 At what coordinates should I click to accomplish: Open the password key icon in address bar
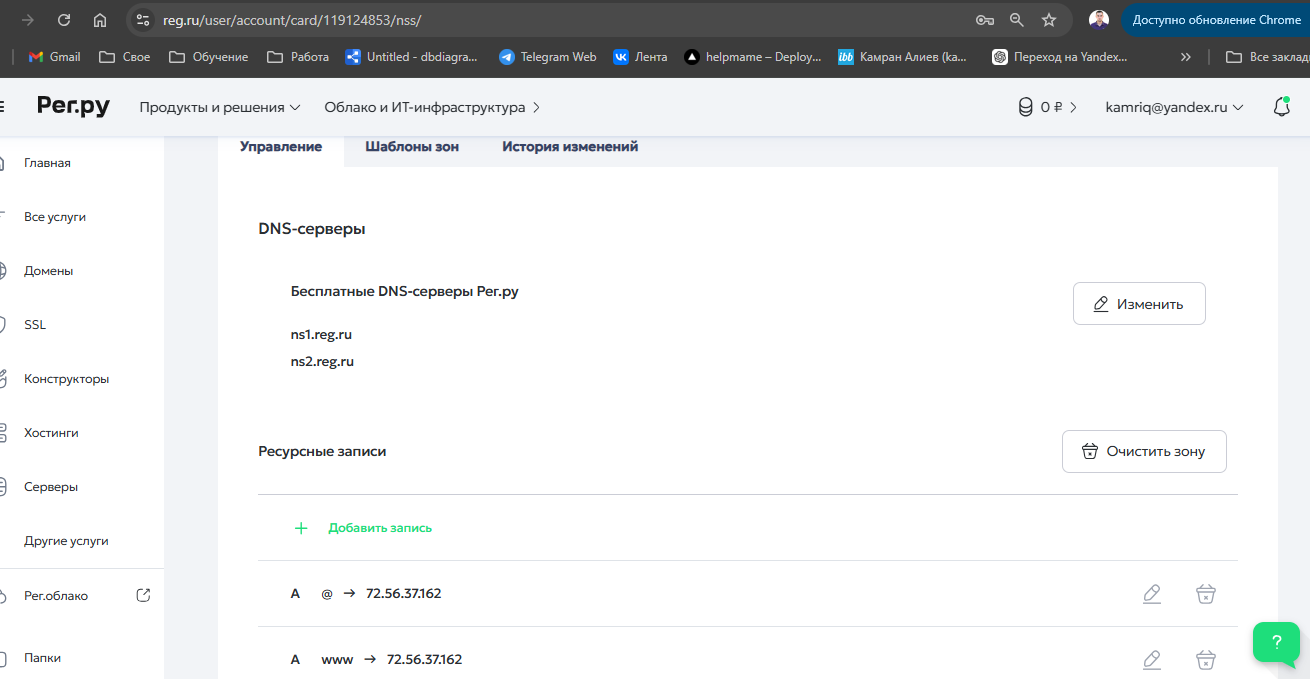985,20
